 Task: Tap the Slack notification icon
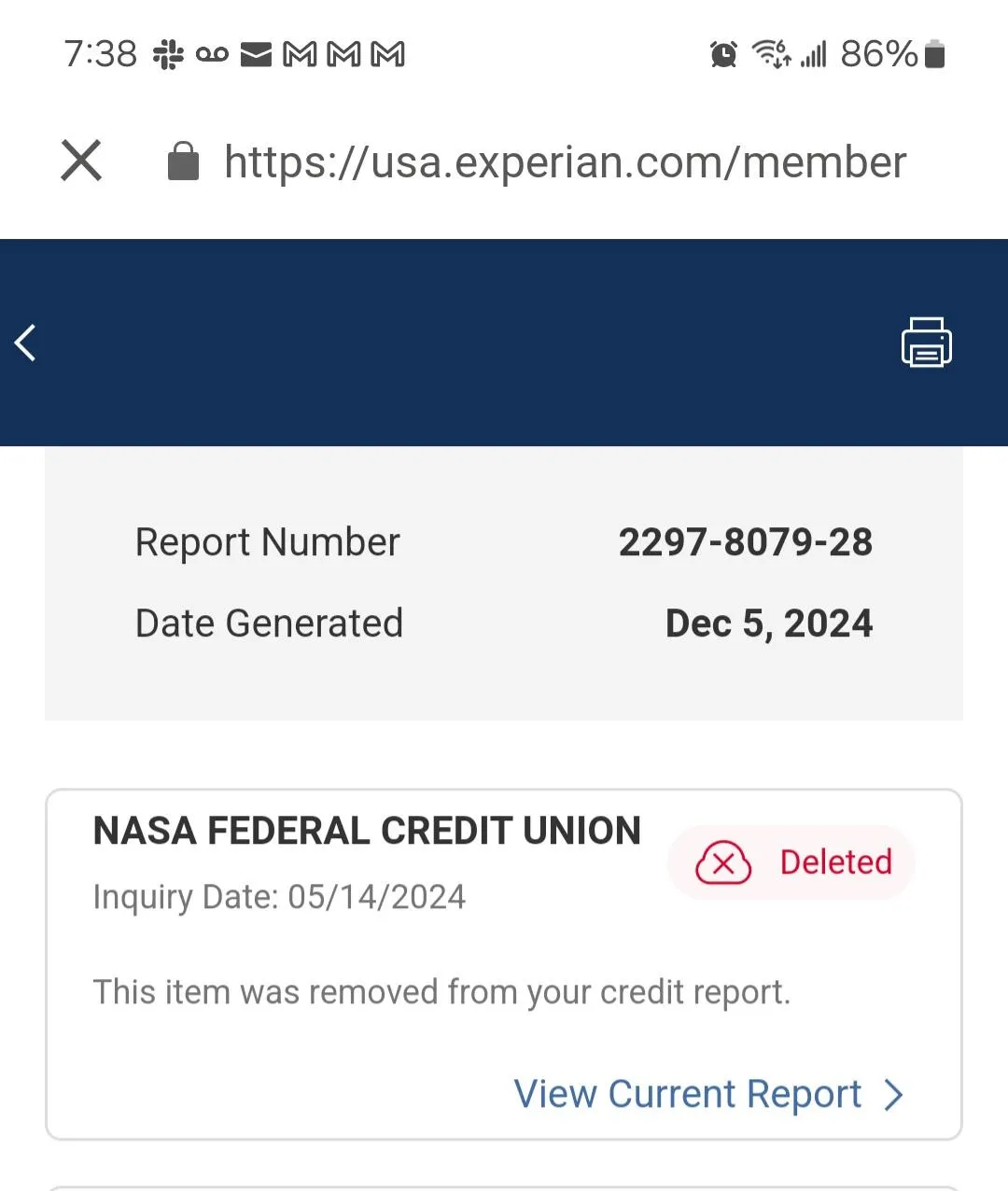pos(168,55)
